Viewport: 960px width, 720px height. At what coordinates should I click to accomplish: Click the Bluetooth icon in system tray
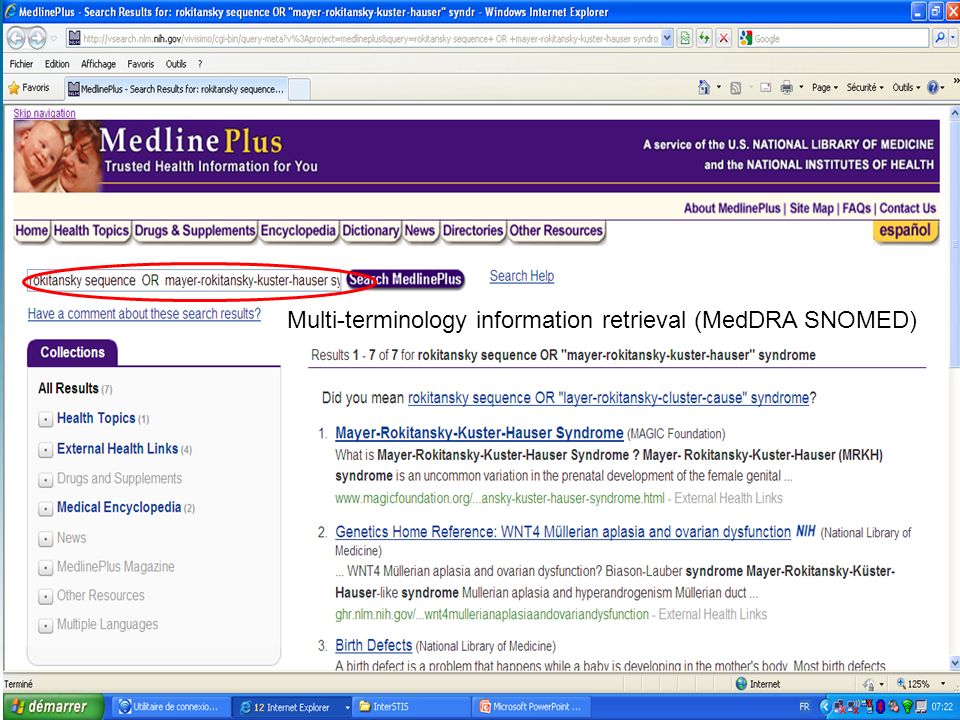(x=881, y=707)
